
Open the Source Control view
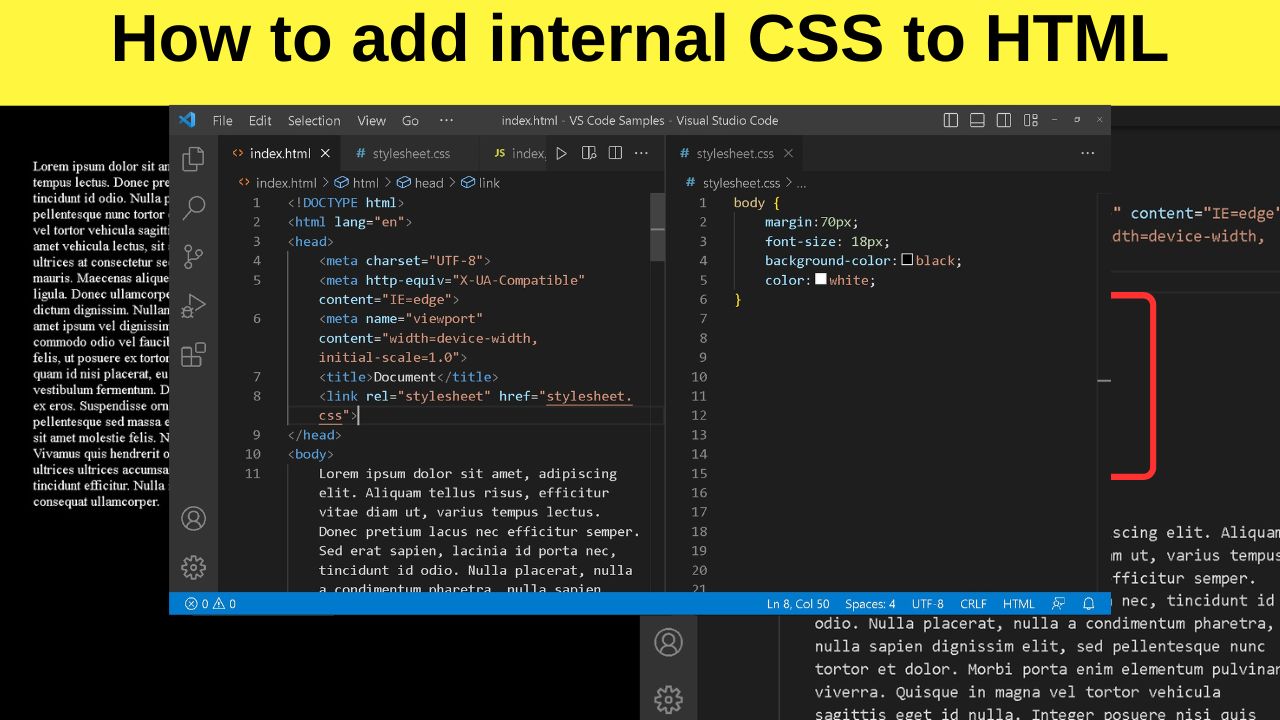click(x=193, y=257)
